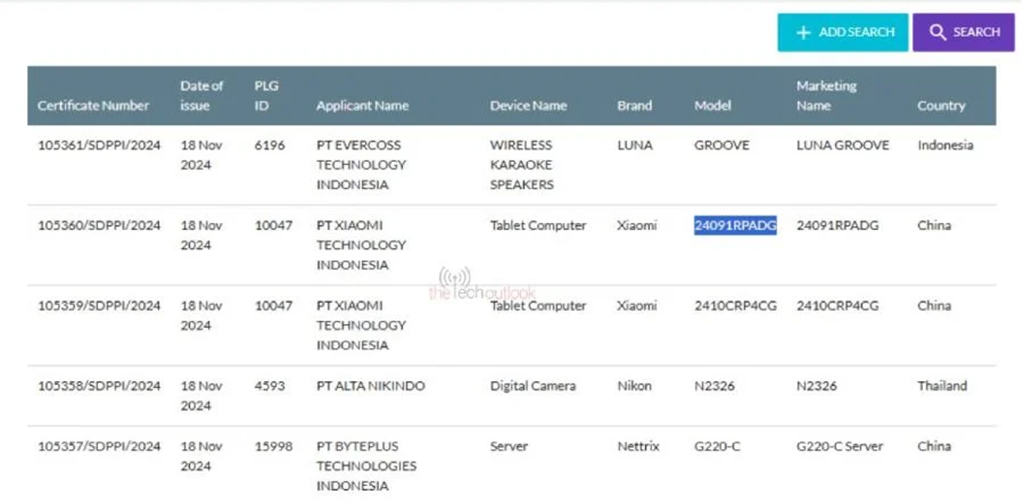Screen dimensions: 1024x503
Task: Click certificate number 105359/SDPPI/2024
Action: coord(99,305)
